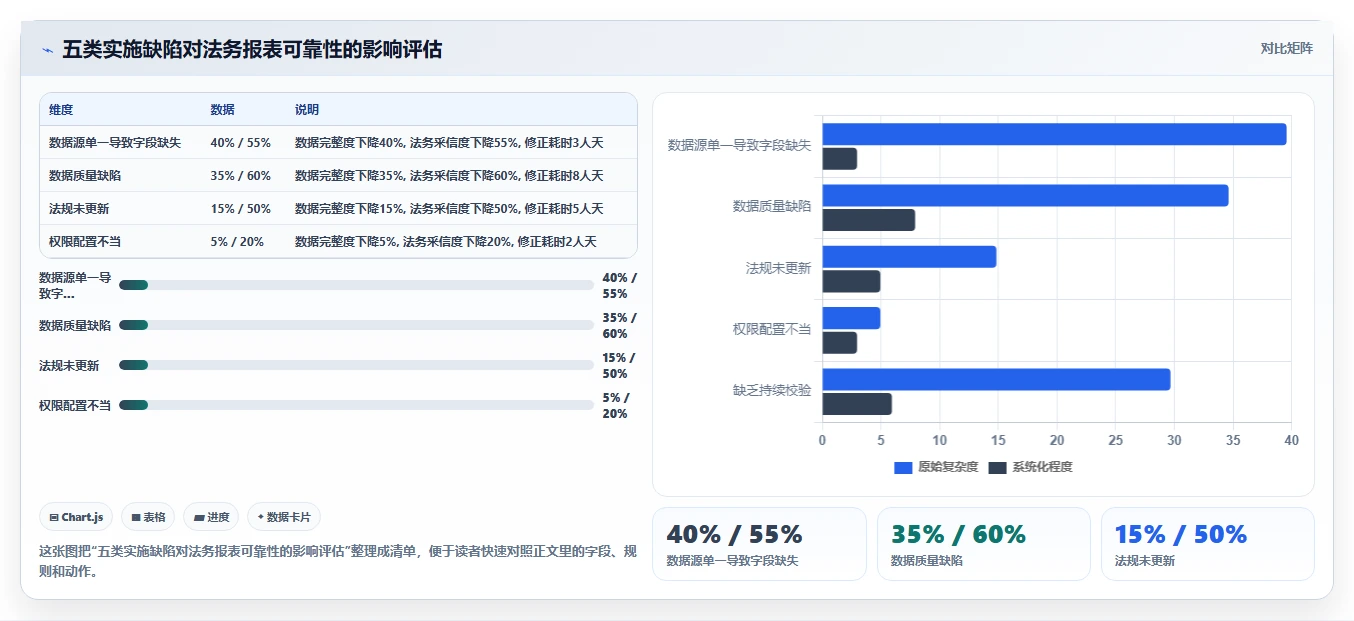Click description mentioning 修正耗时8人天
The height and width of the screenshot is (621, 1354).
449,175
